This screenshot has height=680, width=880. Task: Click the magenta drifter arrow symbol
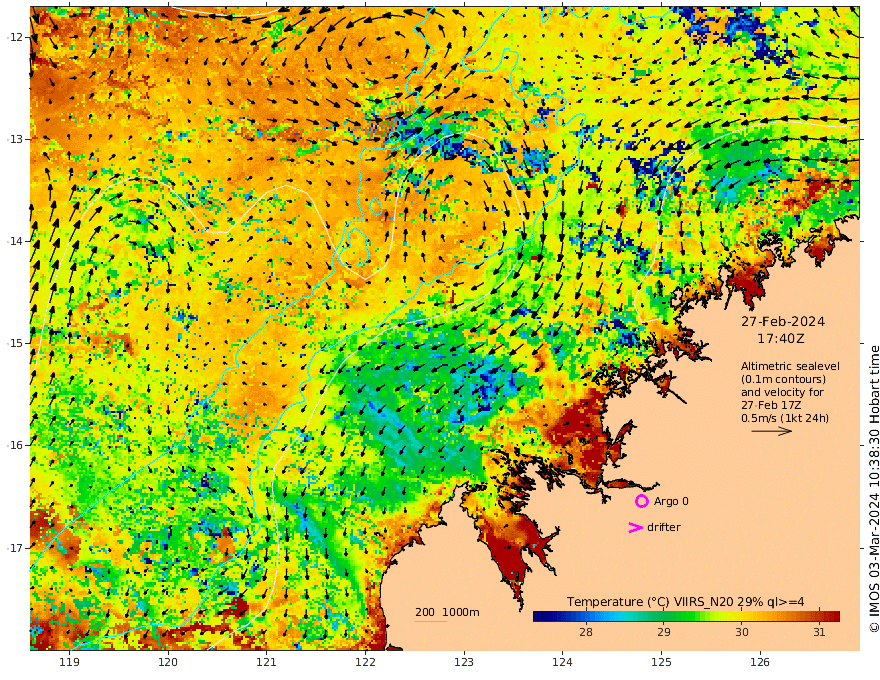point(635,527)
